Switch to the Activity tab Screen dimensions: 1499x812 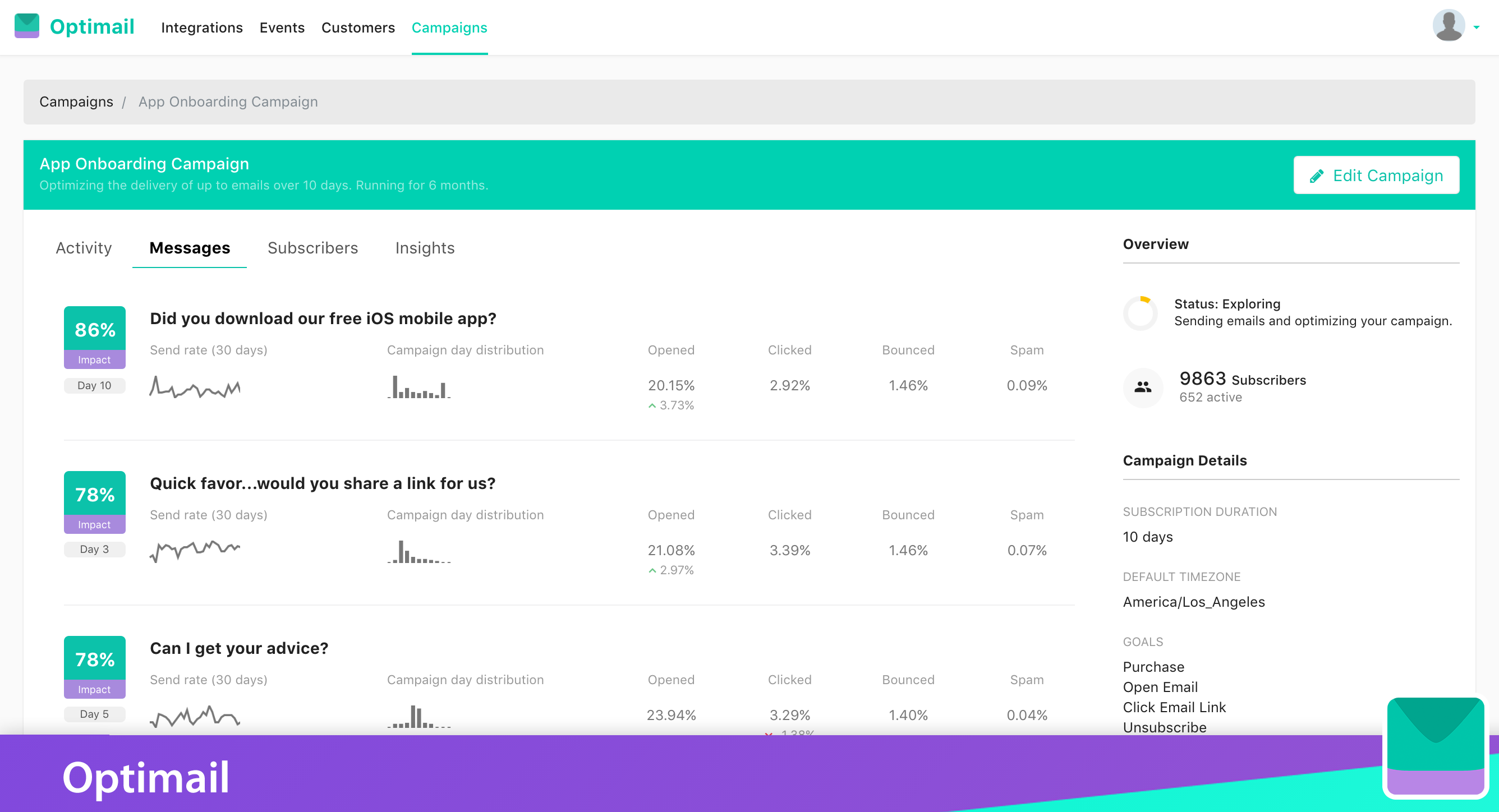(84, 248)
